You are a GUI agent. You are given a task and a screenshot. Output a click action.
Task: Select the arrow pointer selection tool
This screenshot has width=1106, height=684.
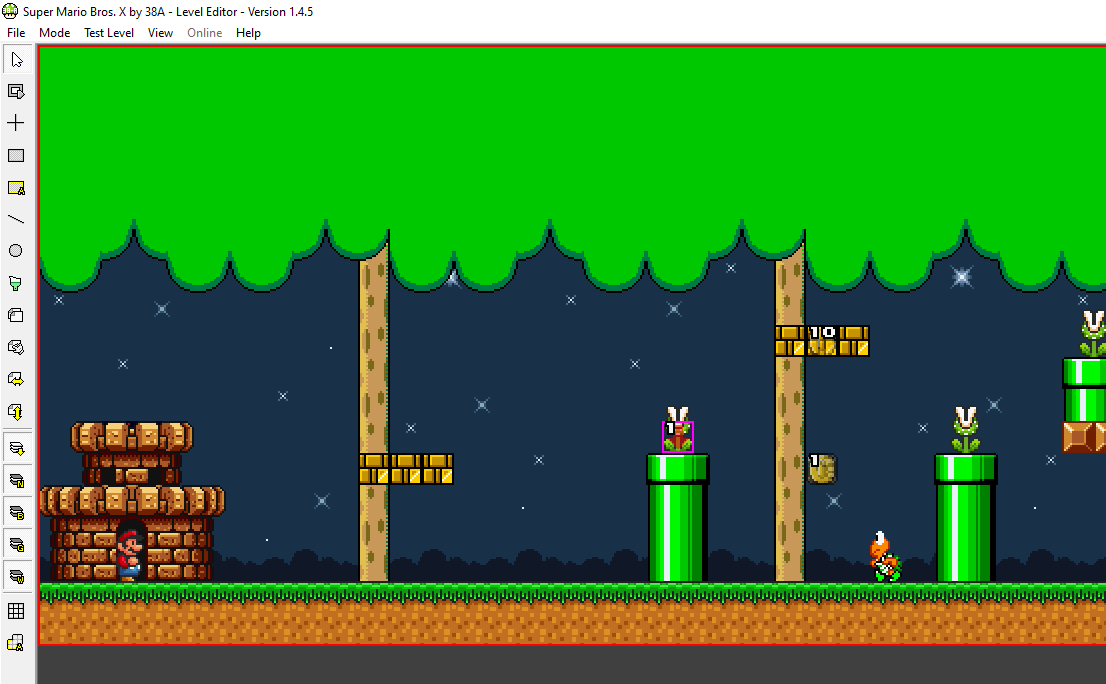pos(16,61)
